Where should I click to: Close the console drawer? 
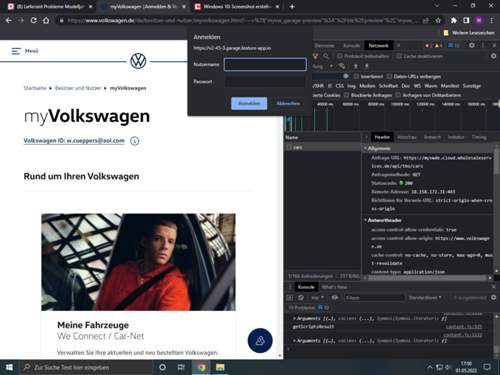tap(494, 287)
